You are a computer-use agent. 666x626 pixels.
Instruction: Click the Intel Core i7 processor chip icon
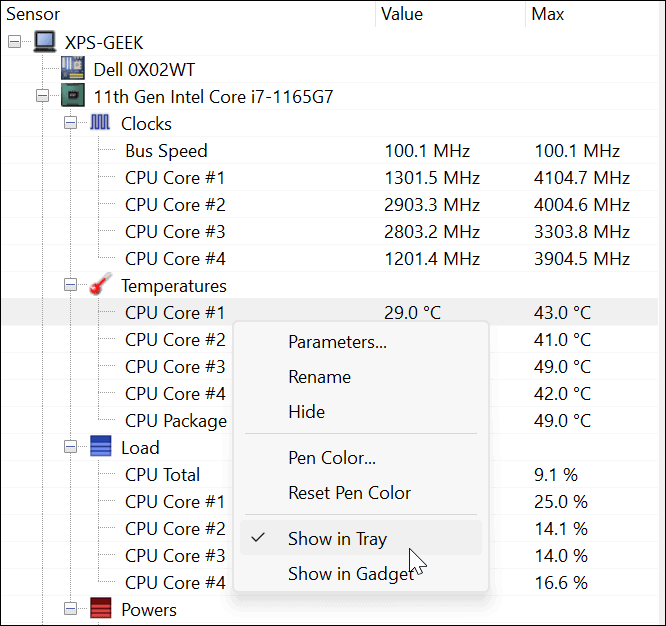[72, 97]
